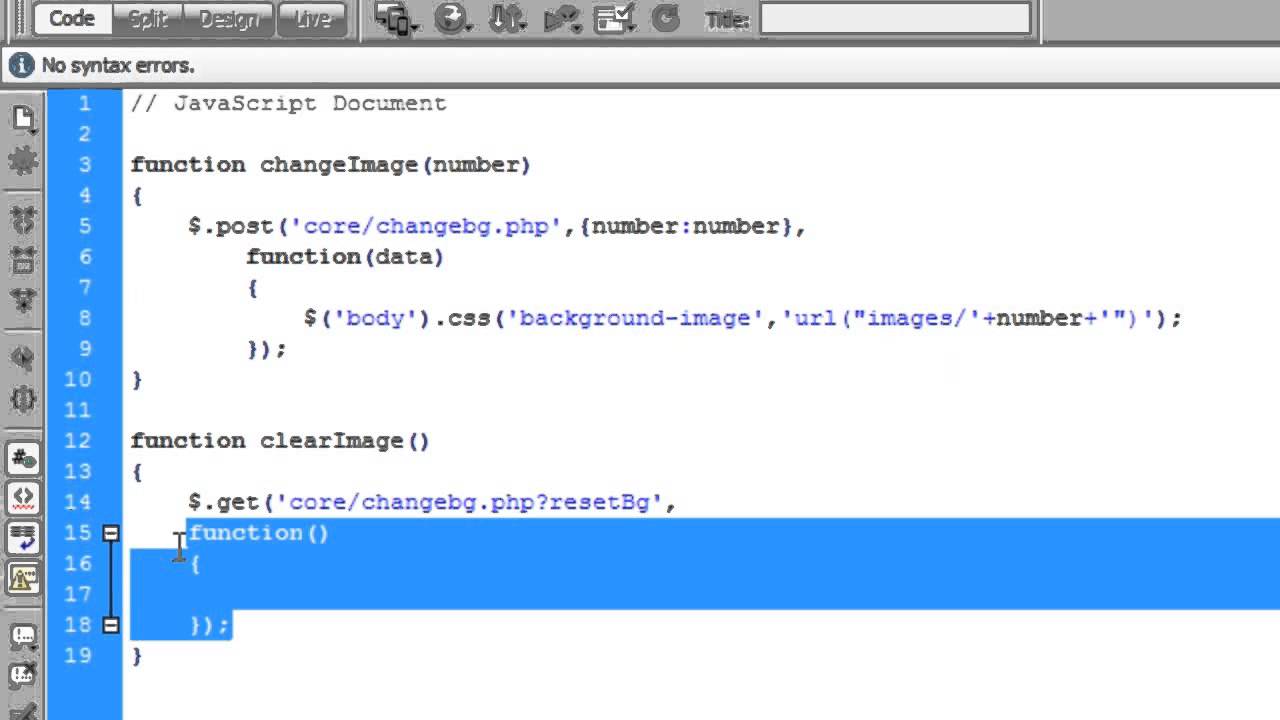1280x720 pixels.
Task: Click the info icon beside No syntax errors
Action: pos(21,66)
